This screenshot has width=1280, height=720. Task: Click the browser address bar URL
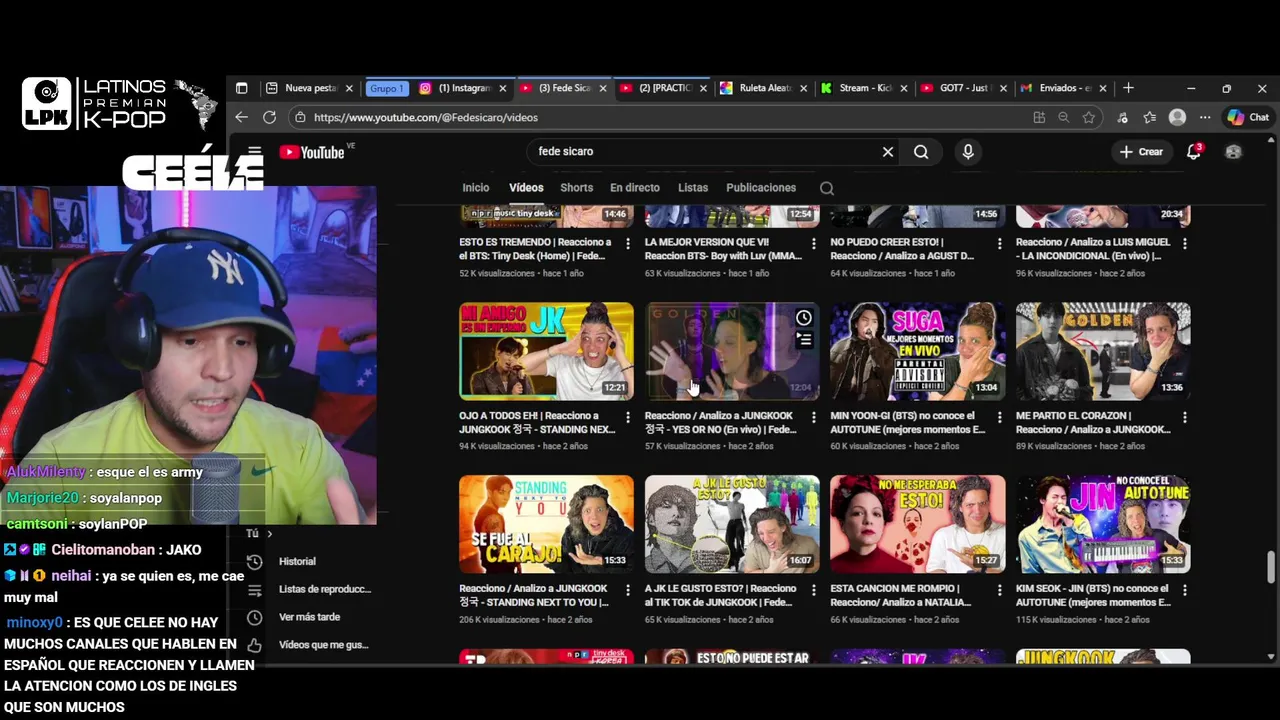coord(426,117)
